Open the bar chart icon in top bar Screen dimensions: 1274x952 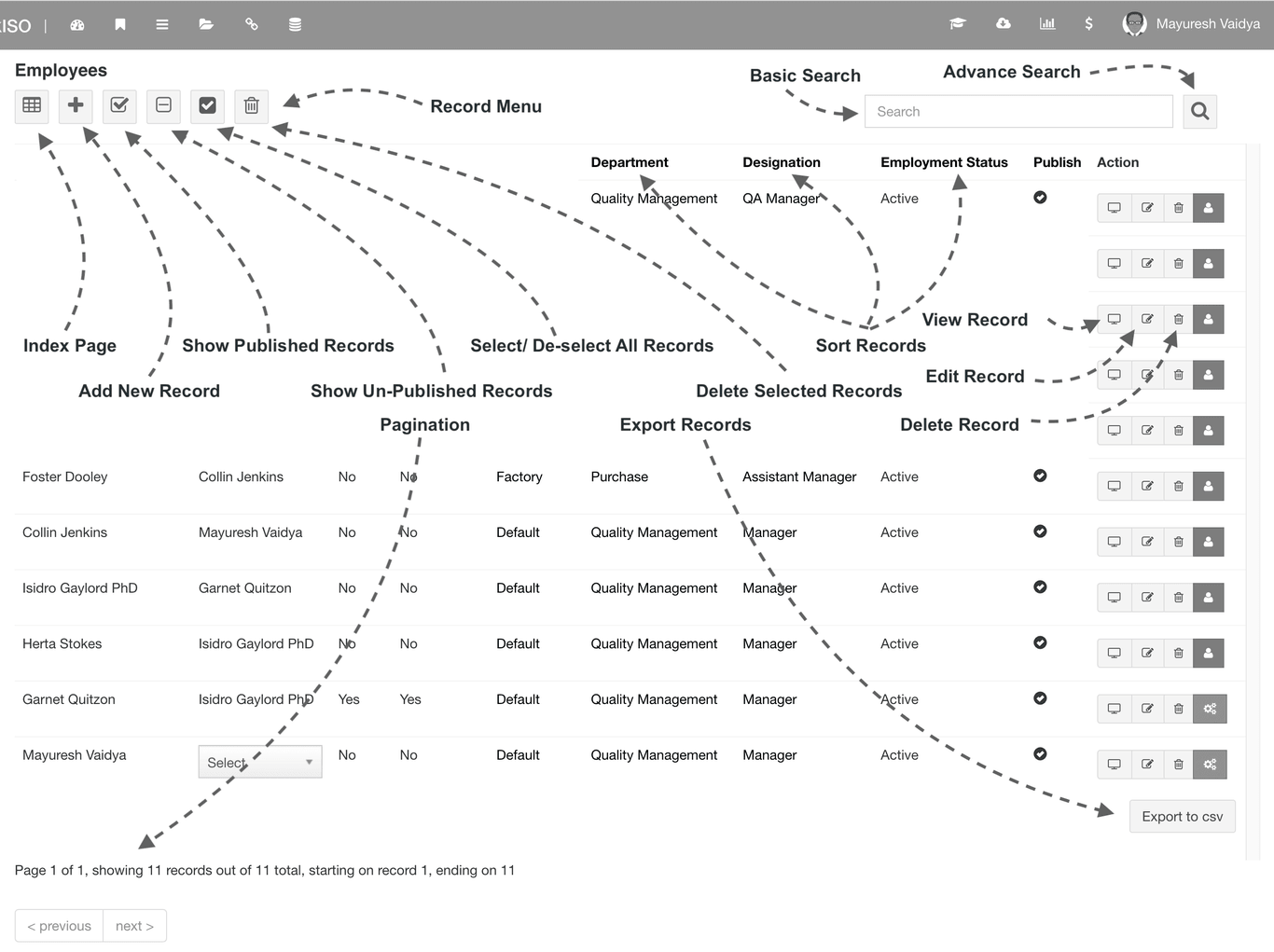(x=1047, y=23)
